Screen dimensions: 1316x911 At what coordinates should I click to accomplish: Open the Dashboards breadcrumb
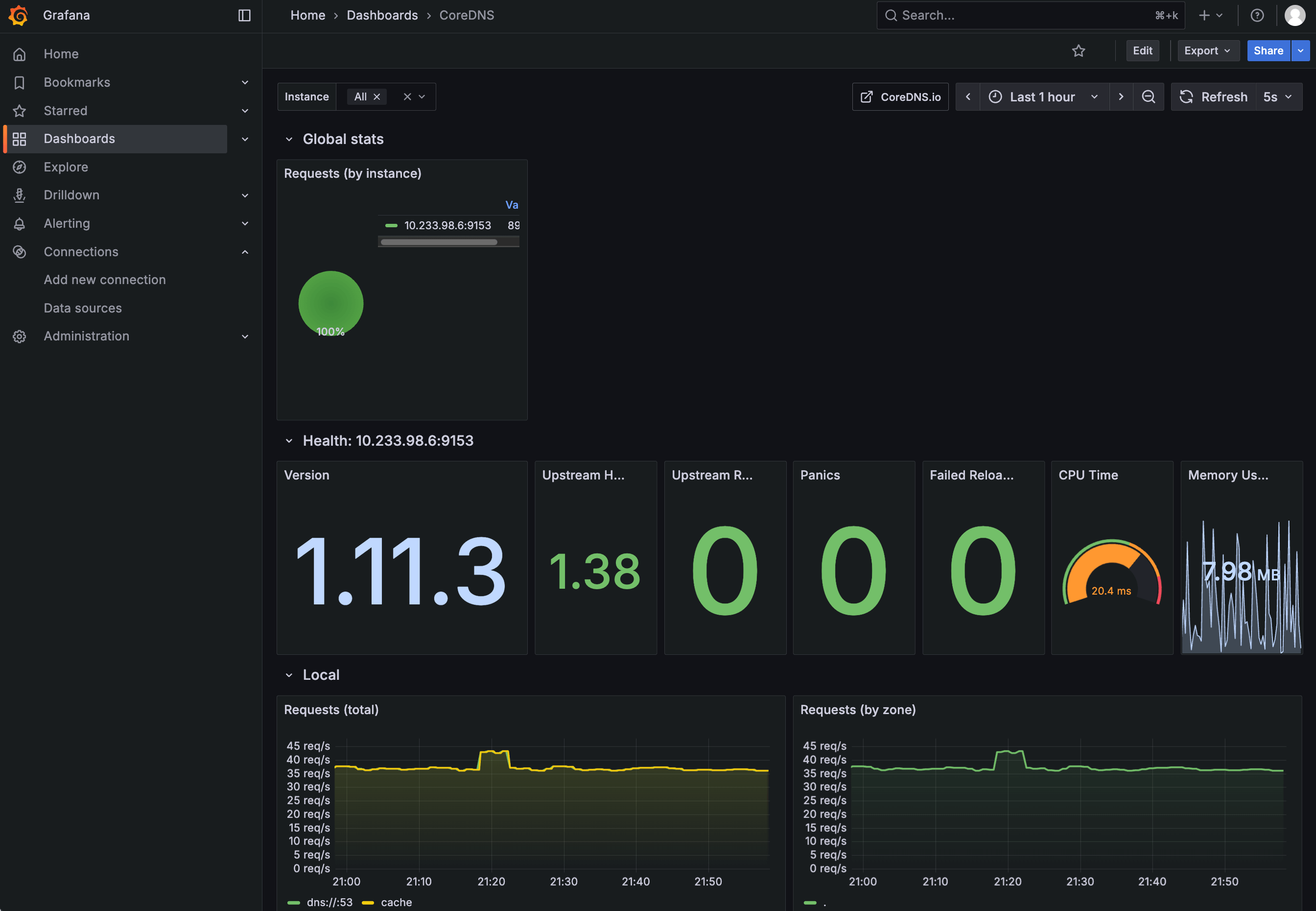click(x=382, y=15)
